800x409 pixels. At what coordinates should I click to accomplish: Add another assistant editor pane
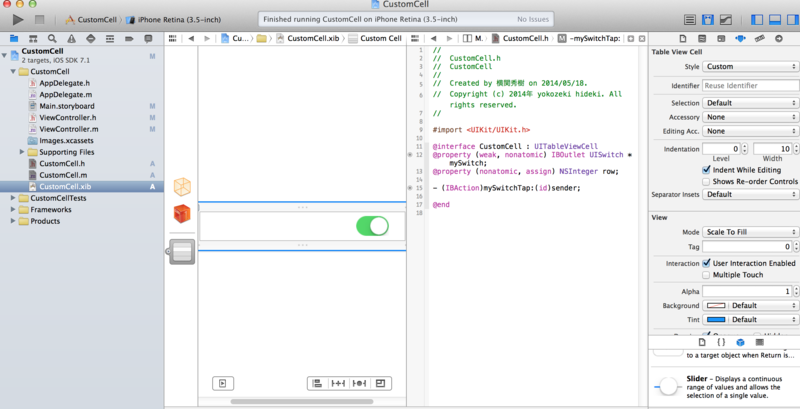(631, 39)
